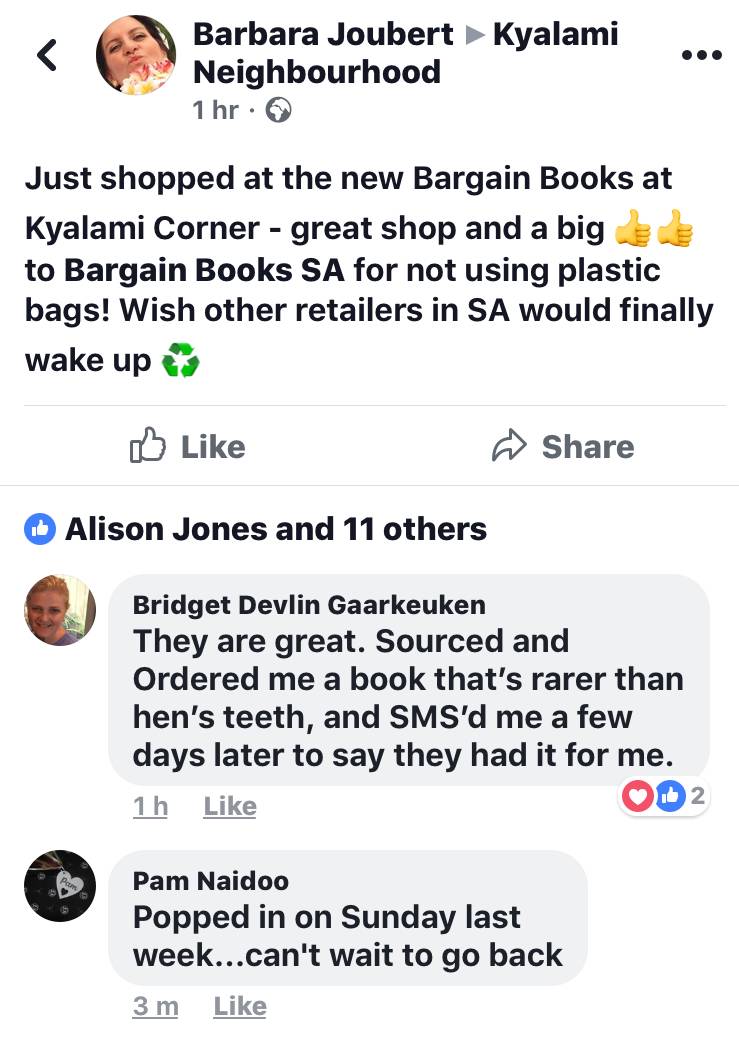Viewport: 739px width, 1062px height.
Task: Click the blue thumbs reaction on Bridget's comment
Action: point(670,796)
